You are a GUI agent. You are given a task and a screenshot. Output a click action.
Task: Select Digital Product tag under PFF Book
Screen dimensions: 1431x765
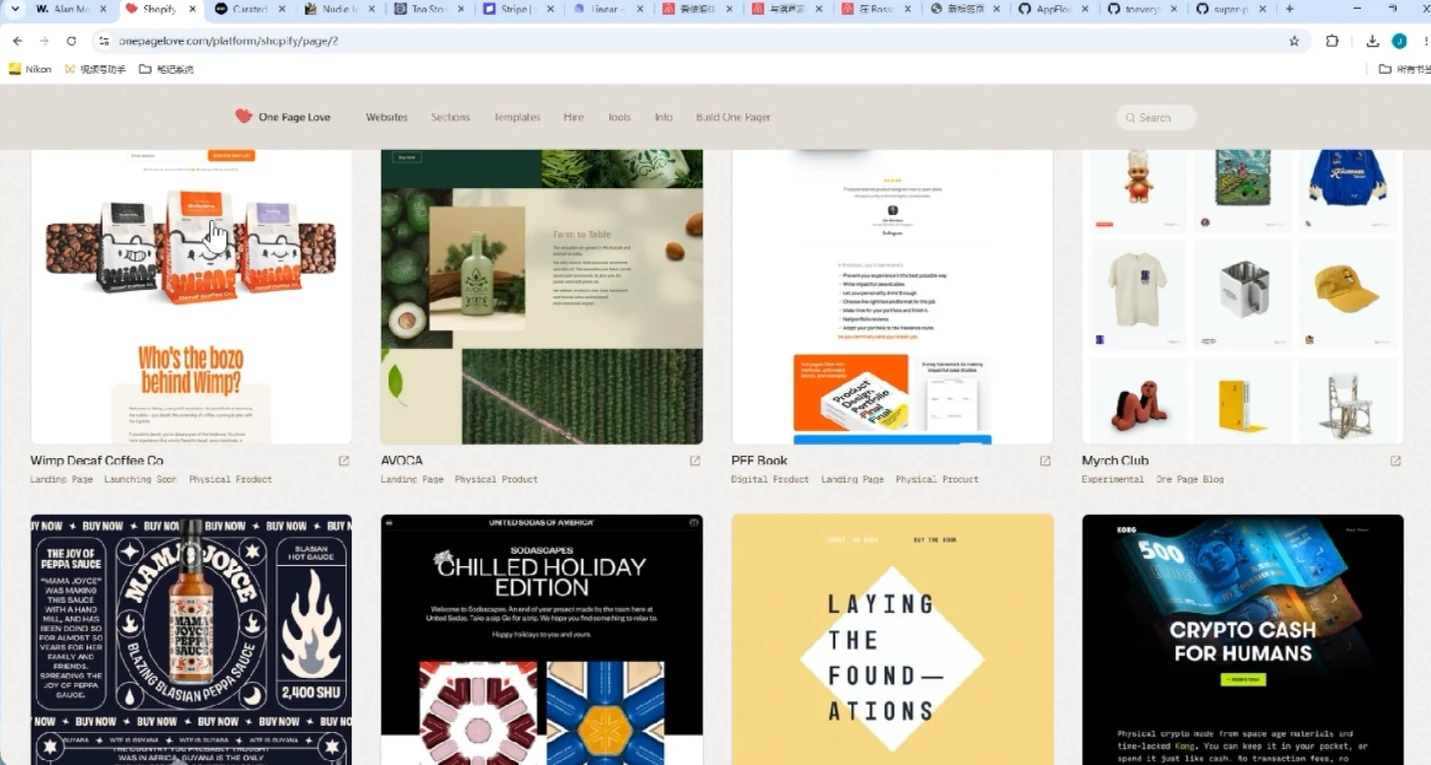click(x=770, y=479)
